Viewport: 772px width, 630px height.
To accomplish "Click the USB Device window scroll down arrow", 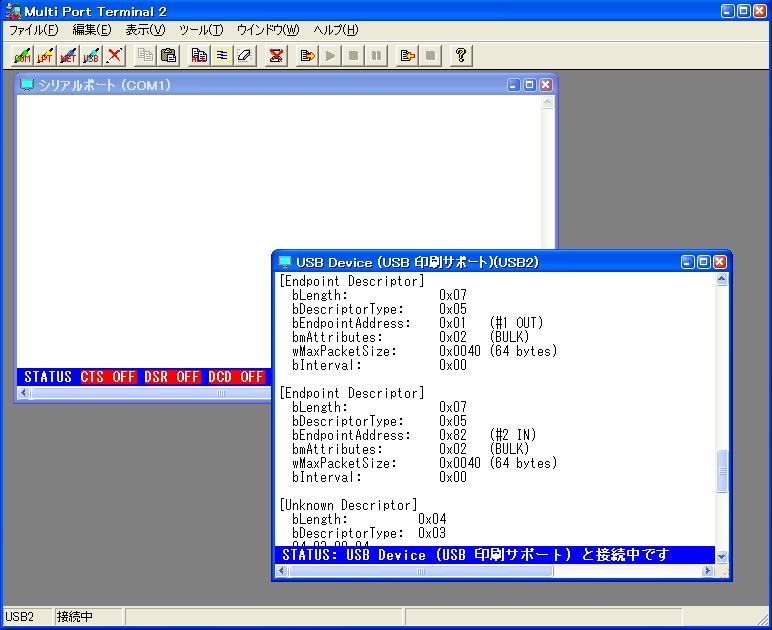I will pyautogui.click(x=722, y=557).
